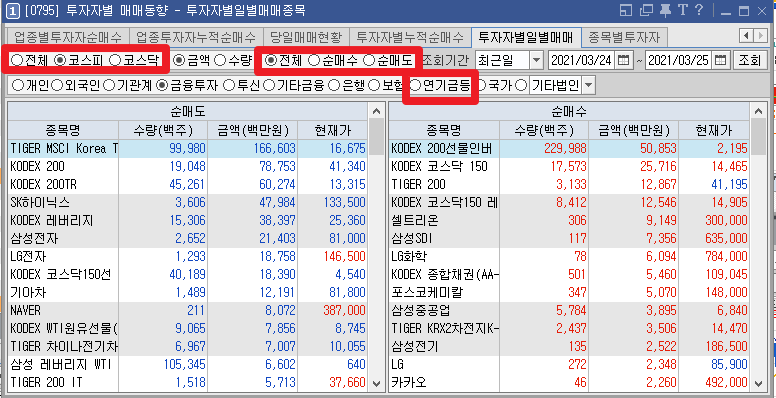The width and height of the screenshot is (776, 398).
Task: Select 삼성전기 row in 순매수 list
Action: click(569, 347)
